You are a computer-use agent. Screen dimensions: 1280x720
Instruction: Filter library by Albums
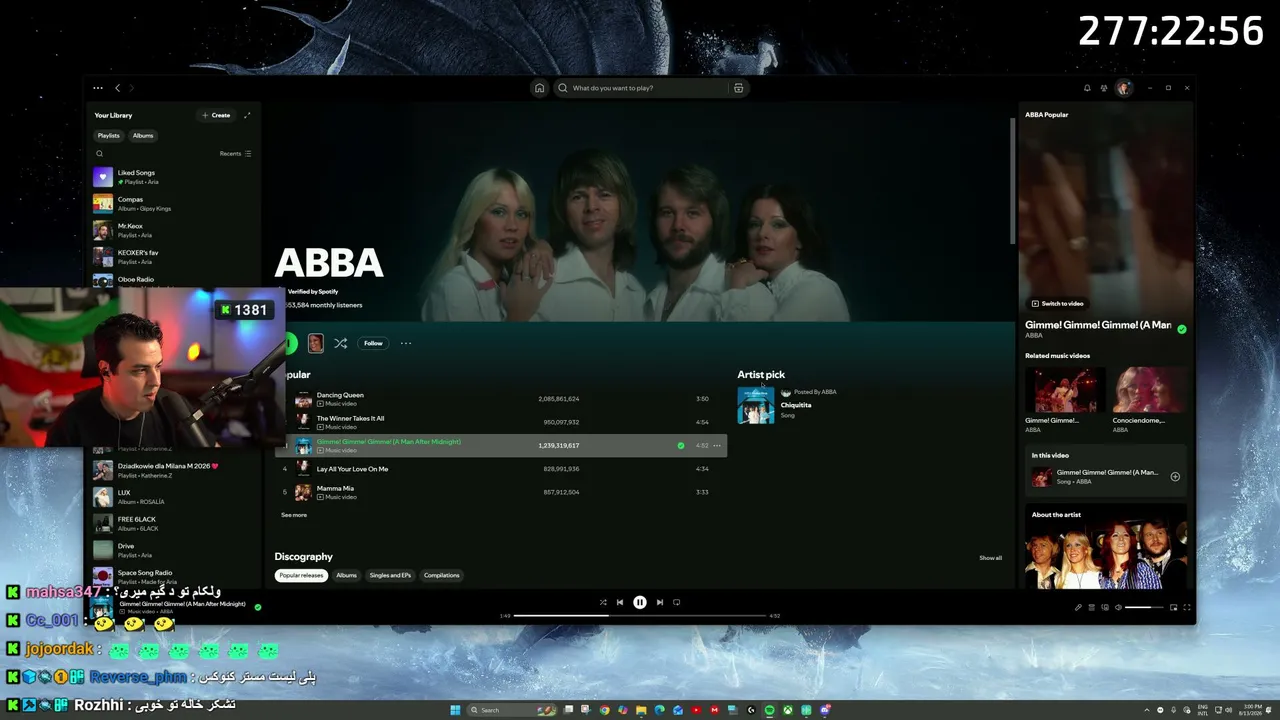(143, 136)
